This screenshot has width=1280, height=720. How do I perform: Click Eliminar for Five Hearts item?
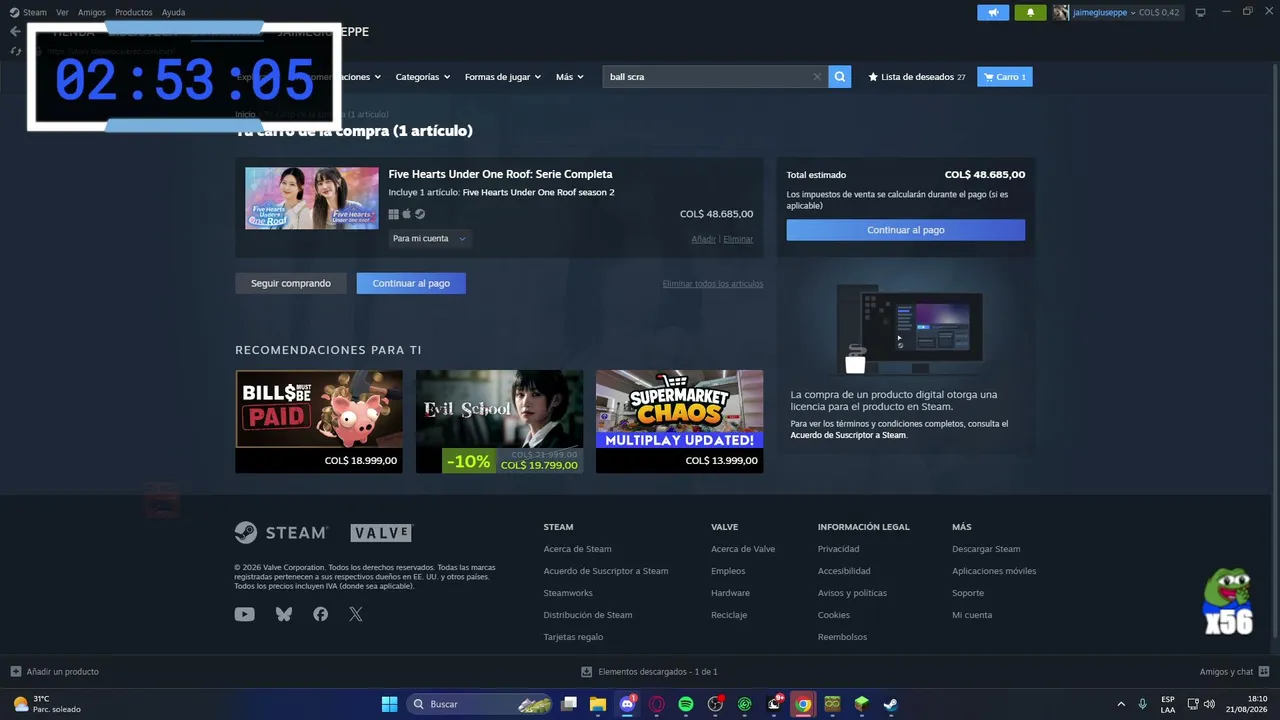click(x=738, y=239)
